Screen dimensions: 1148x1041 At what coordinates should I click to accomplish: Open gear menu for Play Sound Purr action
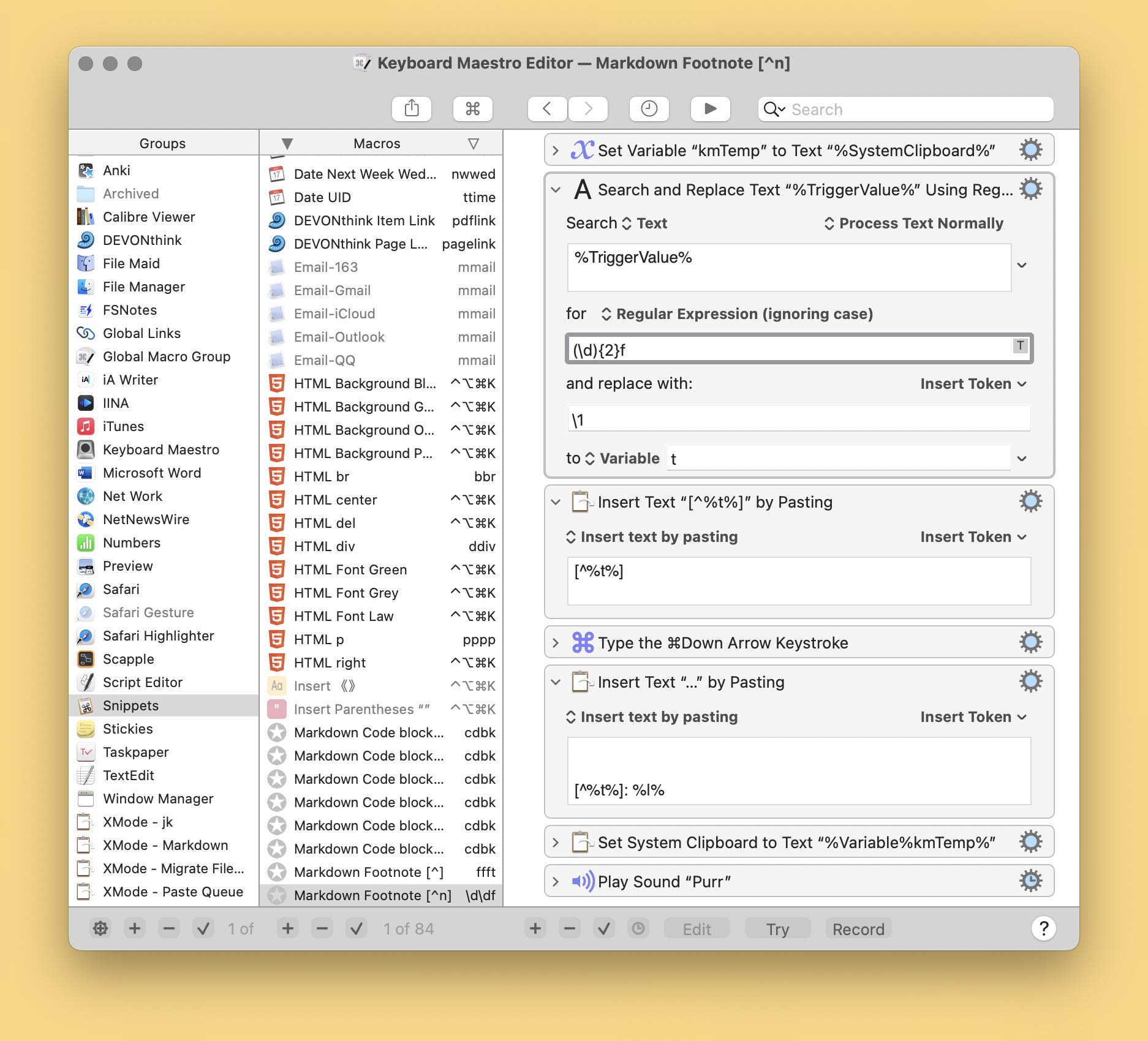coord(1030,881)
